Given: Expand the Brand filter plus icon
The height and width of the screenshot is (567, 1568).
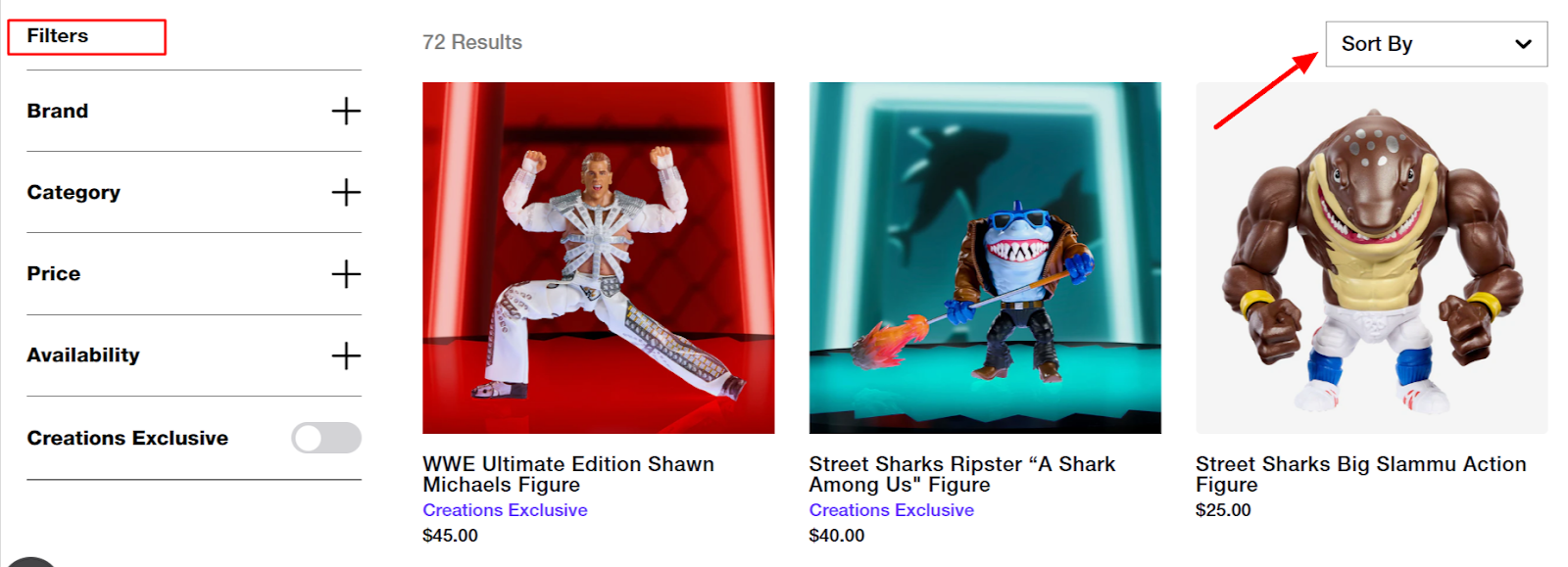Looking at the screenshot, I should click(x=346, y=111).
